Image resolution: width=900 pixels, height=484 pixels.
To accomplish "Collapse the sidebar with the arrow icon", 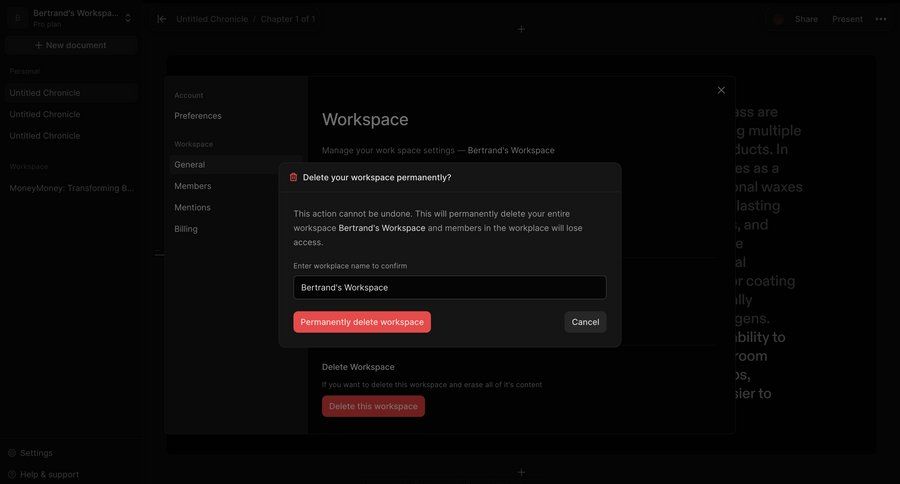I will [162, 19].
